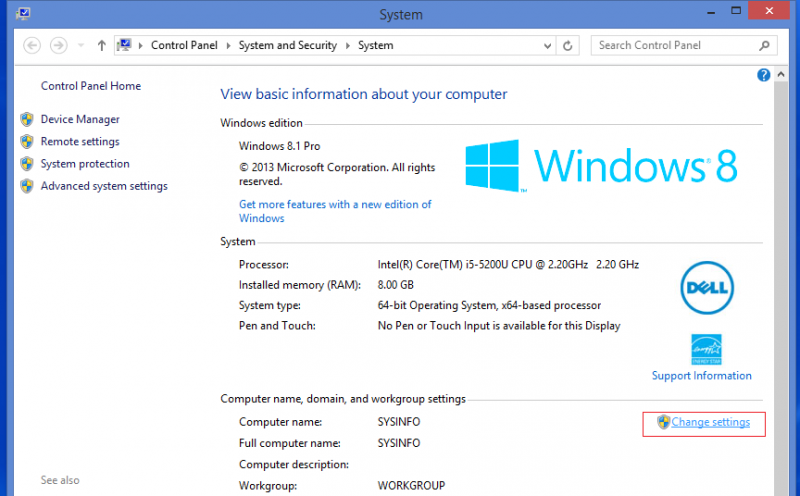Screen dimensions: 800x496
Task: Open Control Panel Home link
Action: (x=91, y=86)
